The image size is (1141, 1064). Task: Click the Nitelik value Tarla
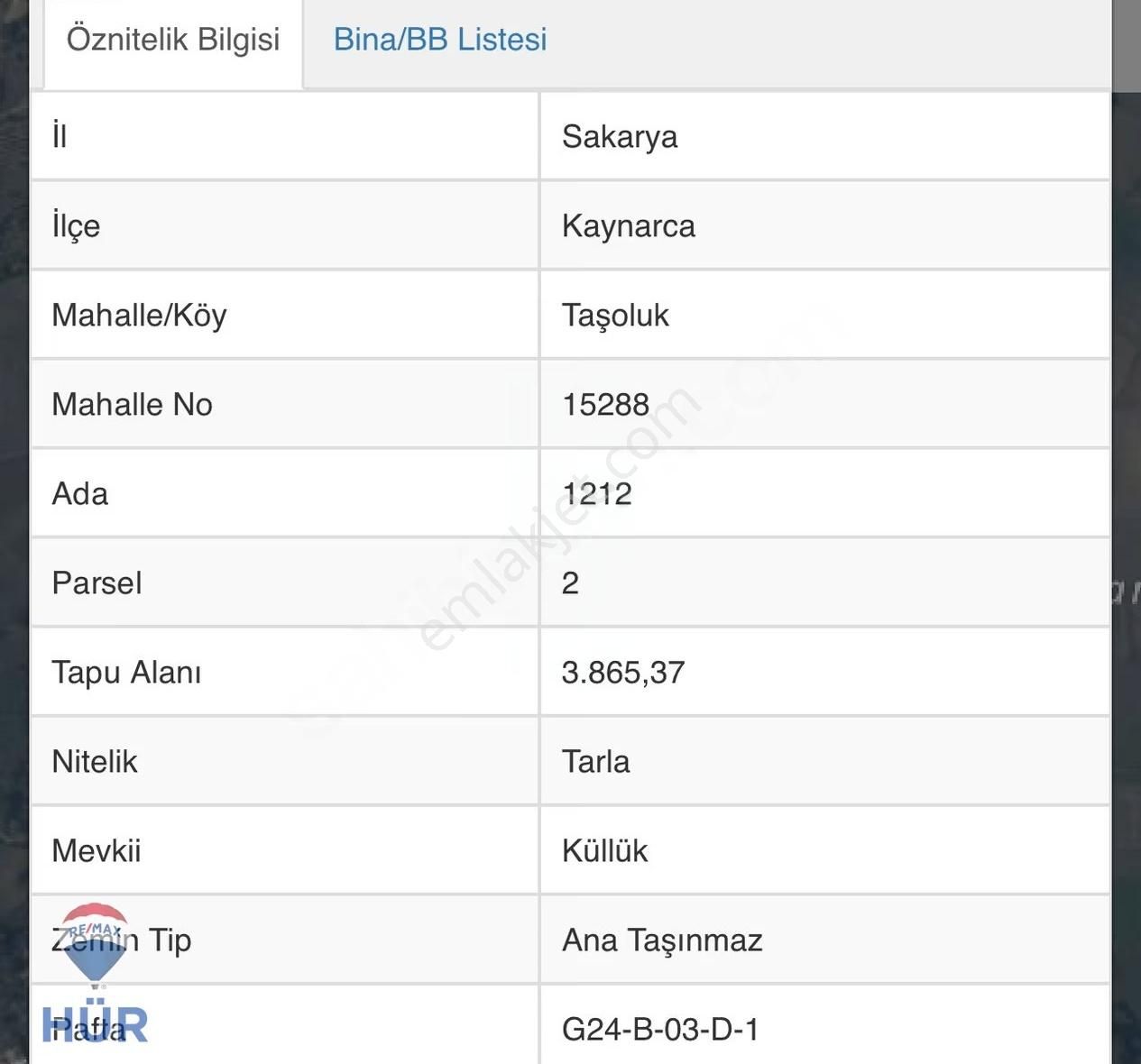[595, 761]
